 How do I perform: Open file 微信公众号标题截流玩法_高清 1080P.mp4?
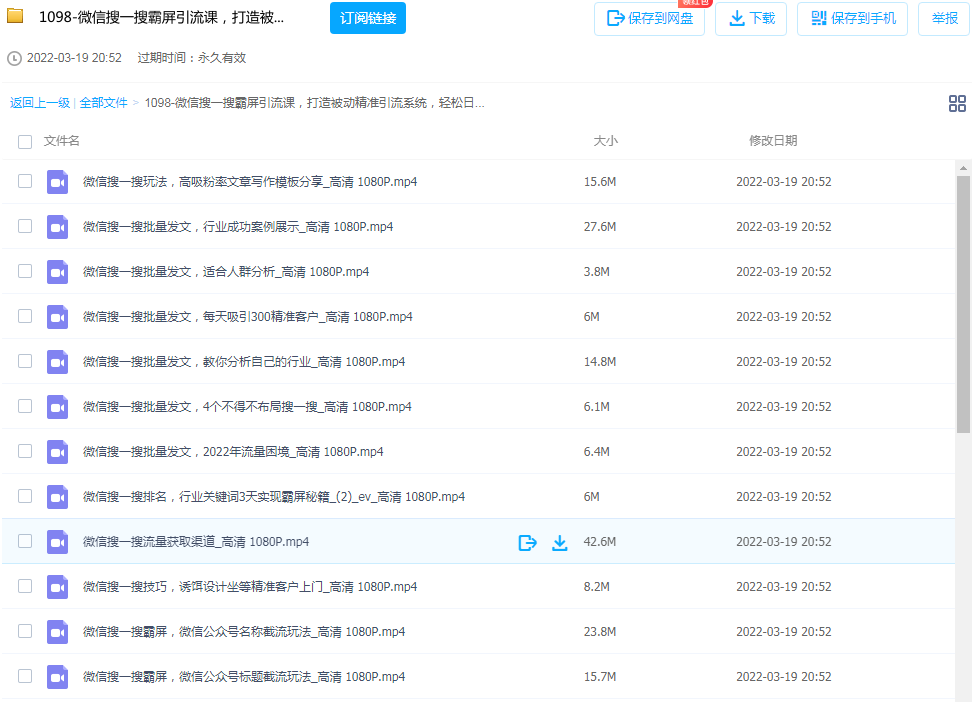point(244,676)
